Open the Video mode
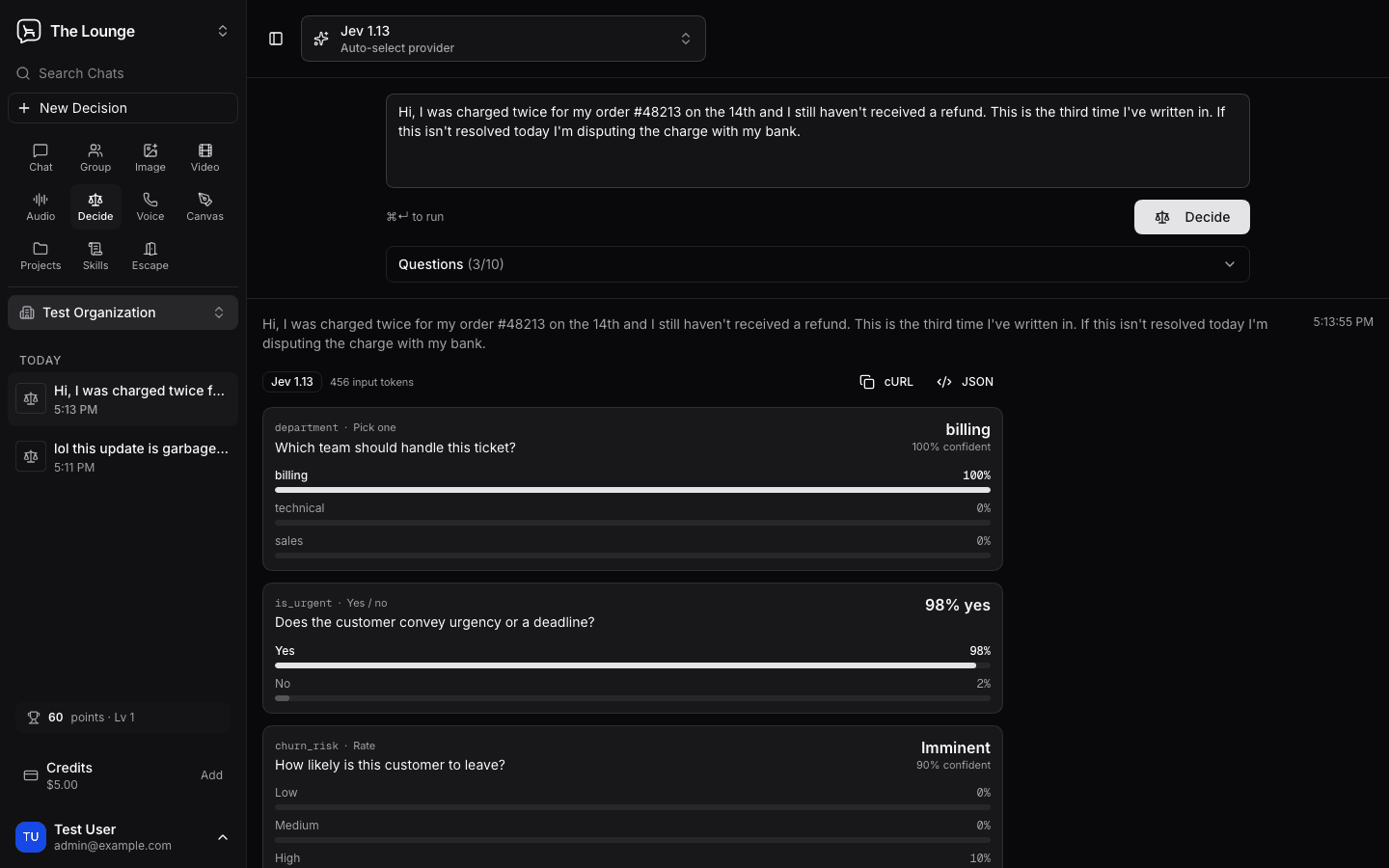Image resolution: width=1389 pixels, height=868 pixels. pyautogui.click(x=205, y=157)
